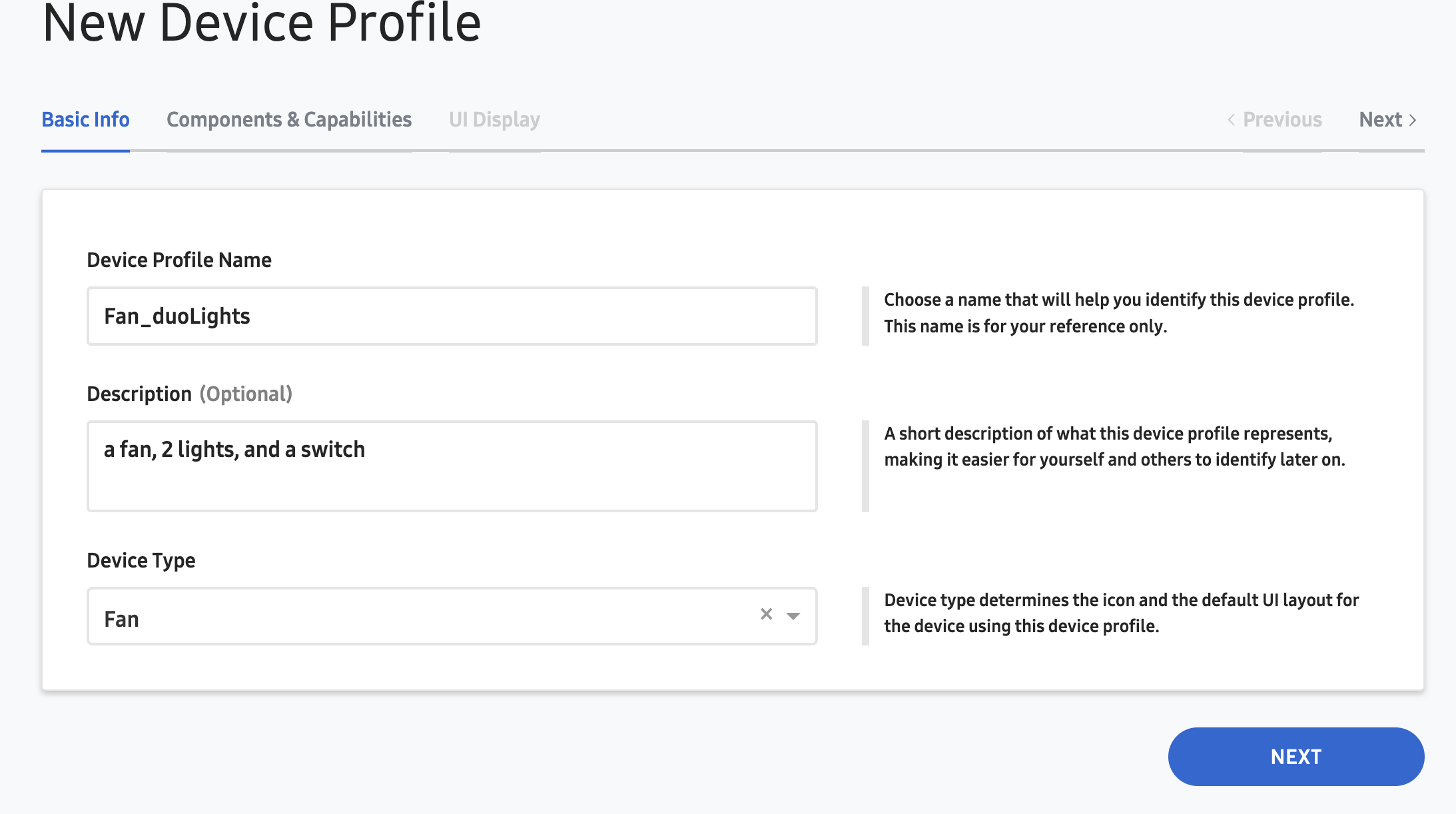Image resolution: width=1456 pixels, height=814 pixels.
Task: Click the chevron beside Previous
Action: tap(1232, 120)
